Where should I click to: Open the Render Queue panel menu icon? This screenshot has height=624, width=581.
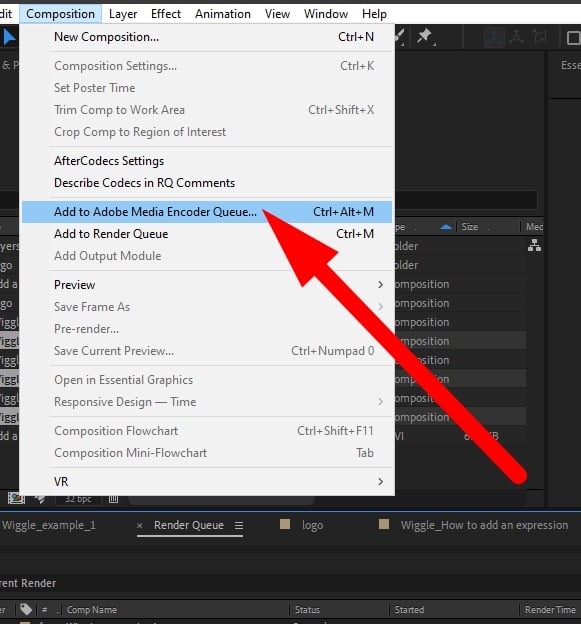tap(239, 525)
